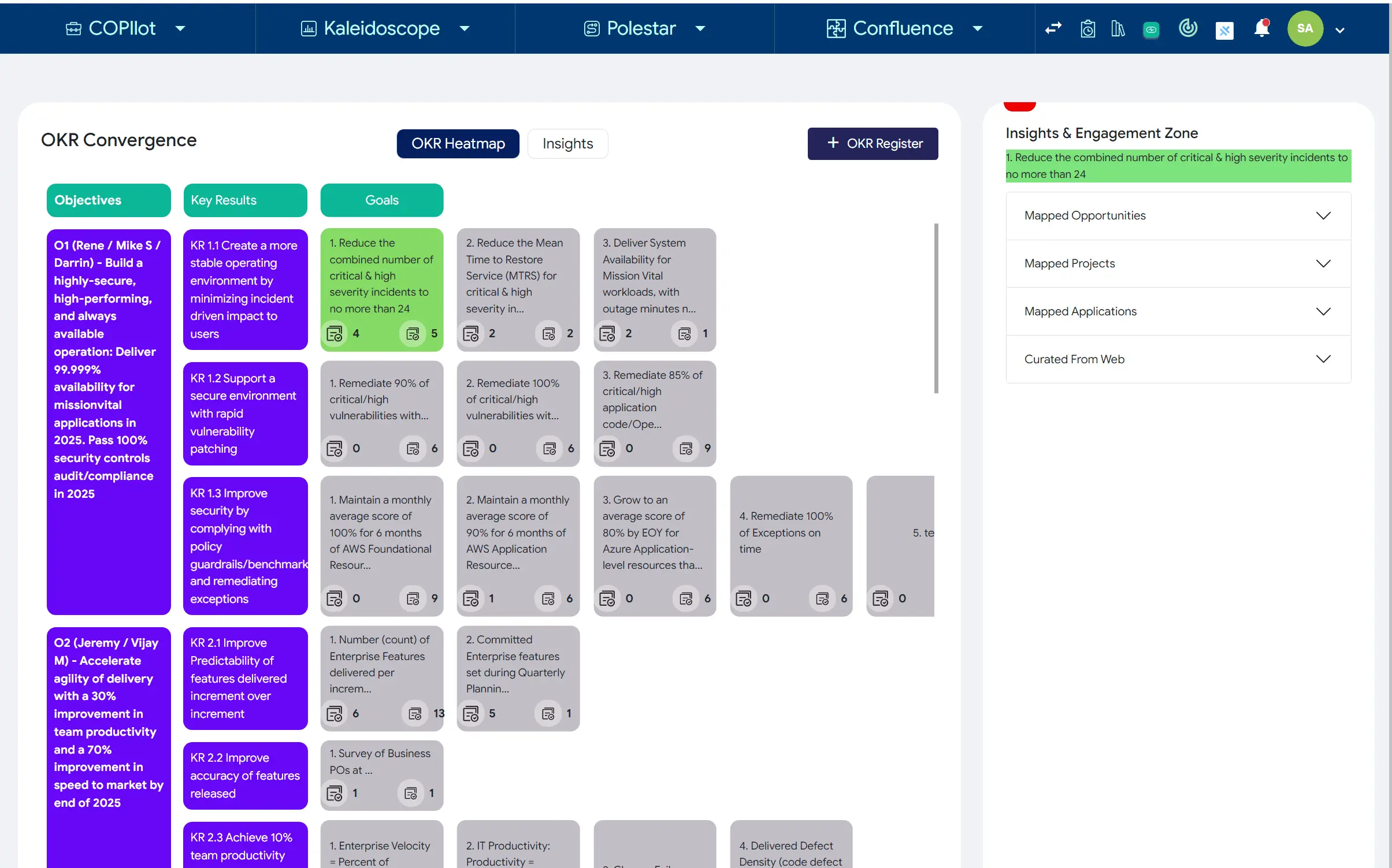
Task: Click the Confluence cross icon in header
Action: pos(1224,30)
